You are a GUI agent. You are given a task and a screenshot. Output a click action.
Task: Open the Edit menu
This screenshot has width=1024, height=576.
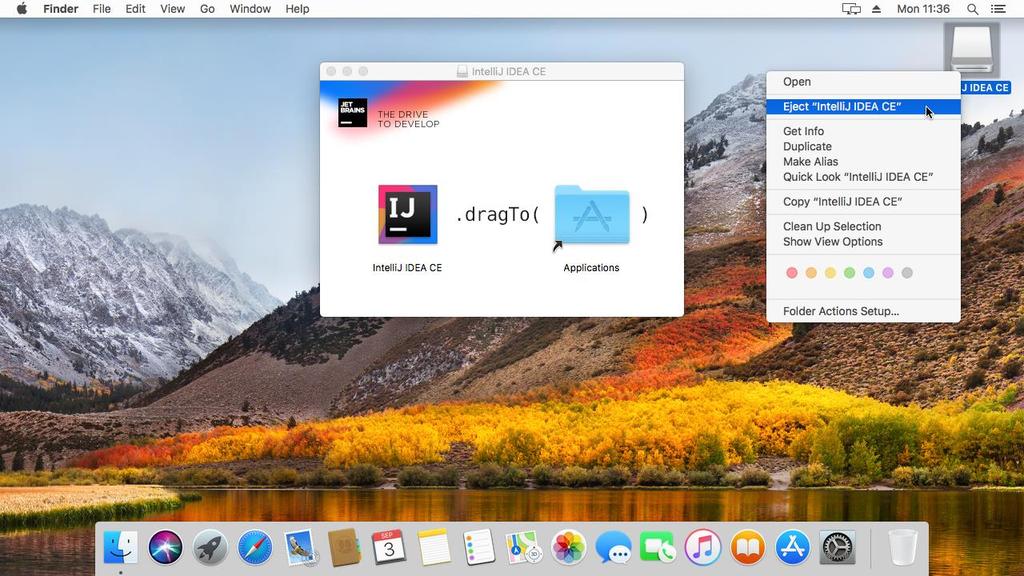135,8
